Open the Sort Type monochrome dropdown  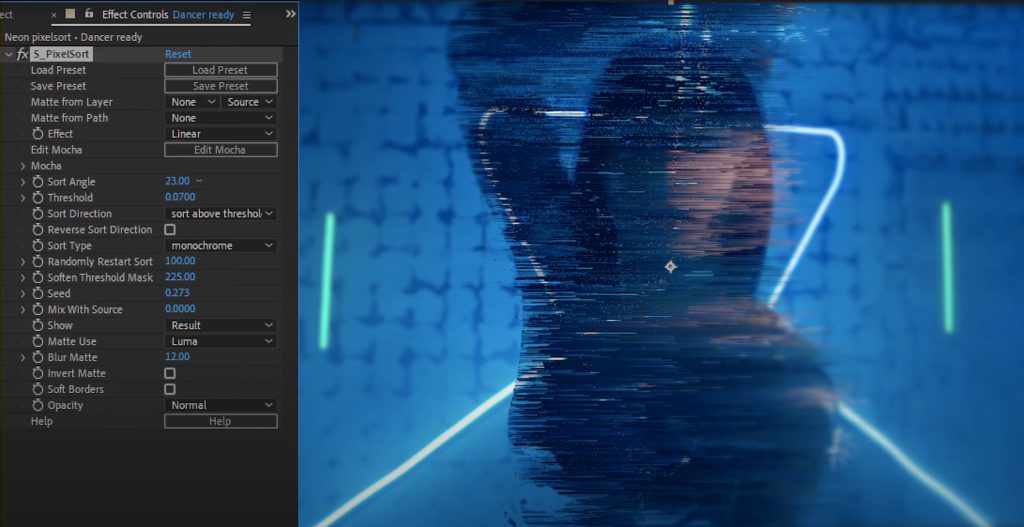tap(220, 246)
